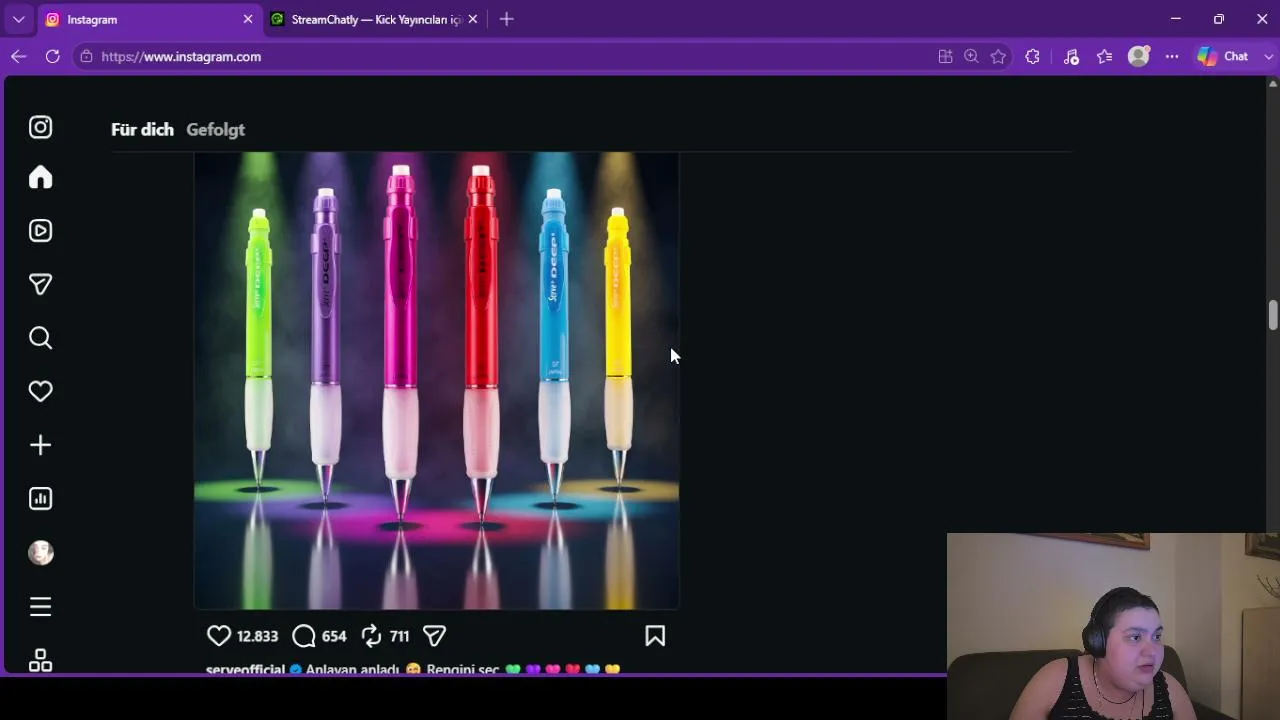Go to the Instagram Home feed icon
This screenshot has height=720, width=1280.
(40, 177)
